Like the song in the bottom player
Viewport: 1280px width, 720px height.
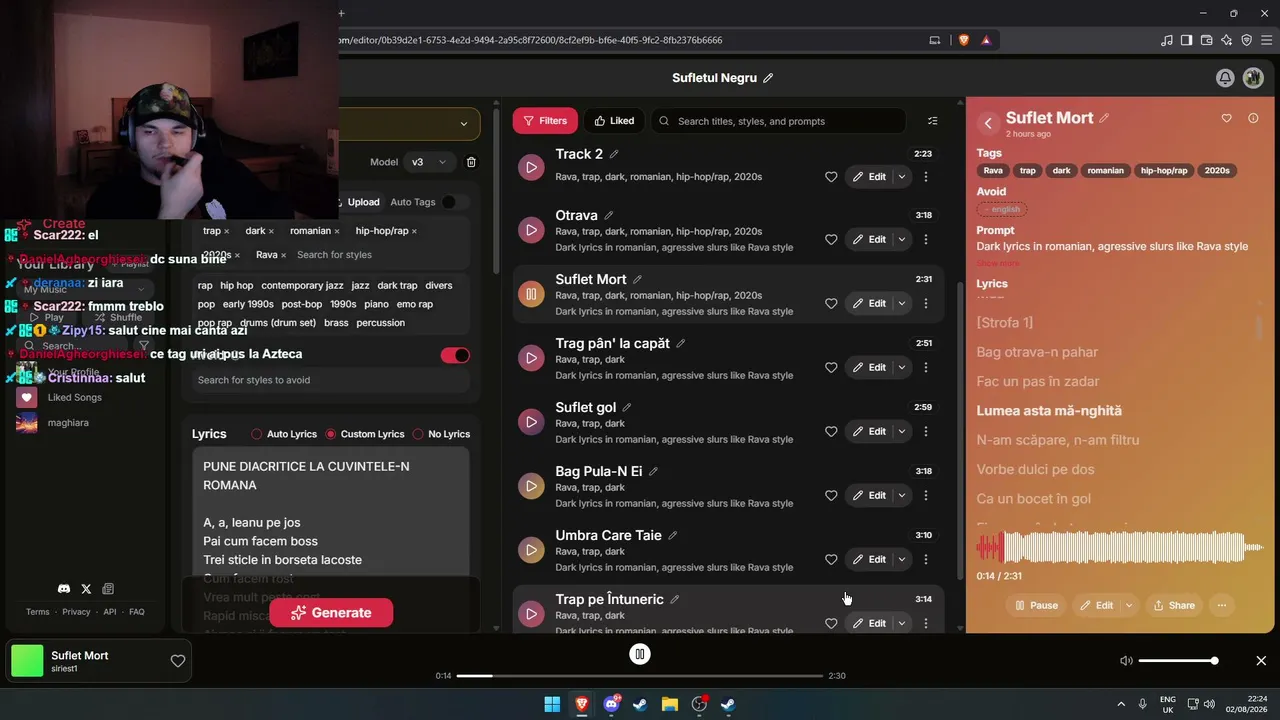178,661
